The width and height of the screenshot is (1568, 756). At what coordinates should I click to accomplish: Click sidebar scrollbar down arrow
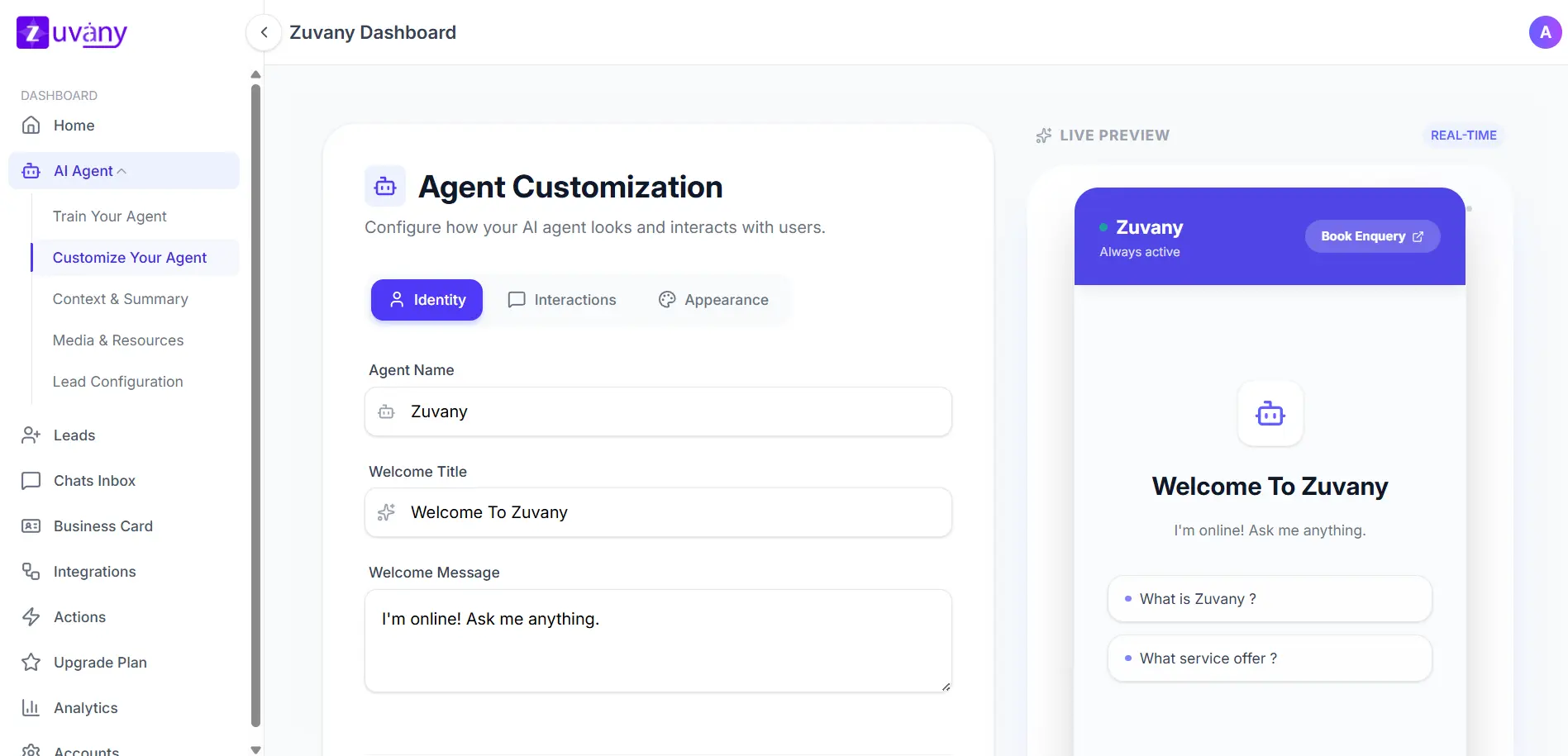[255, 749]
